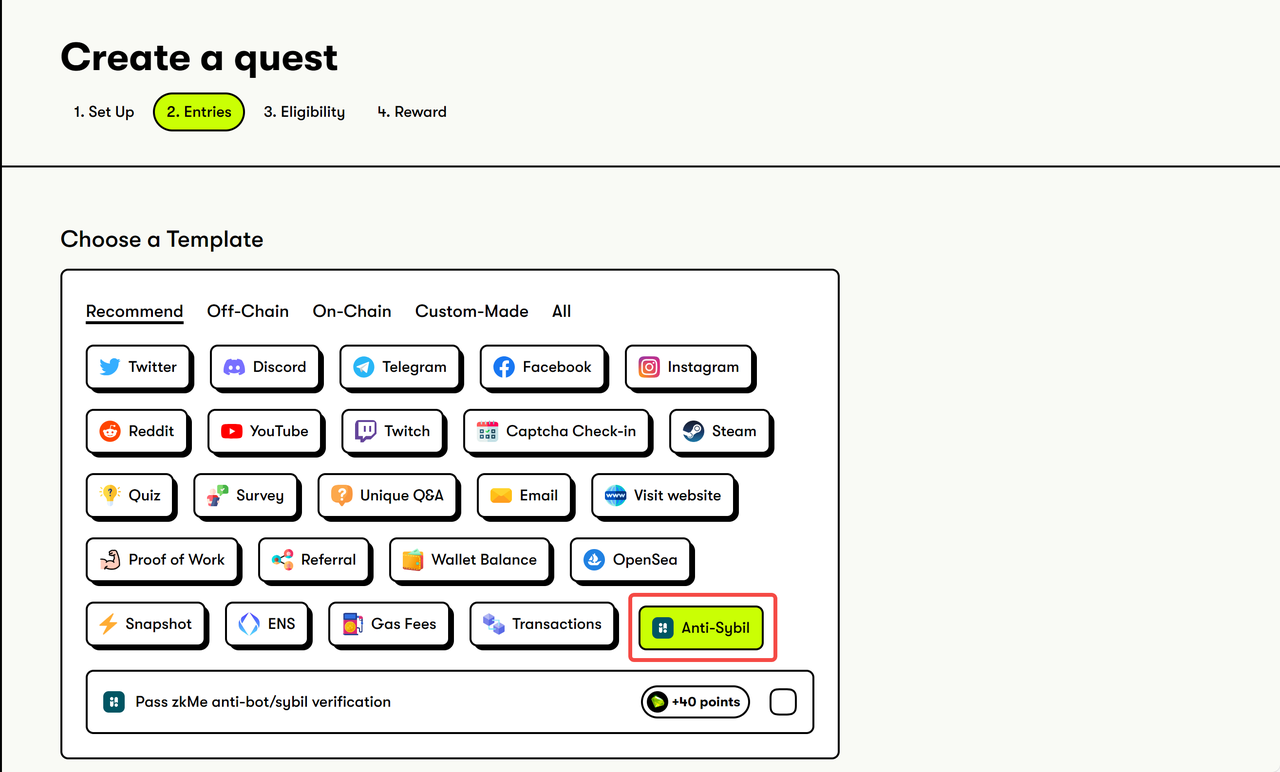Select the Snapshot lightning bolt icon
This screenshot has width=1280, height=772.
[108, 624]
